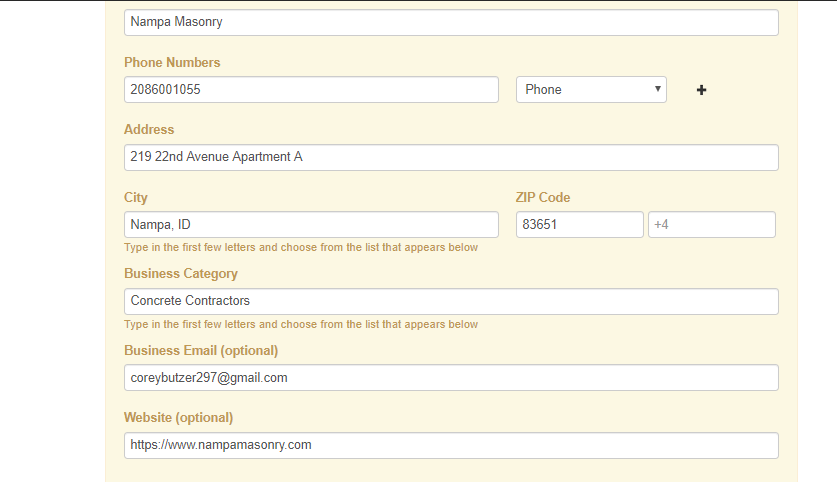Click the website URL input field

tap(451, 445)
